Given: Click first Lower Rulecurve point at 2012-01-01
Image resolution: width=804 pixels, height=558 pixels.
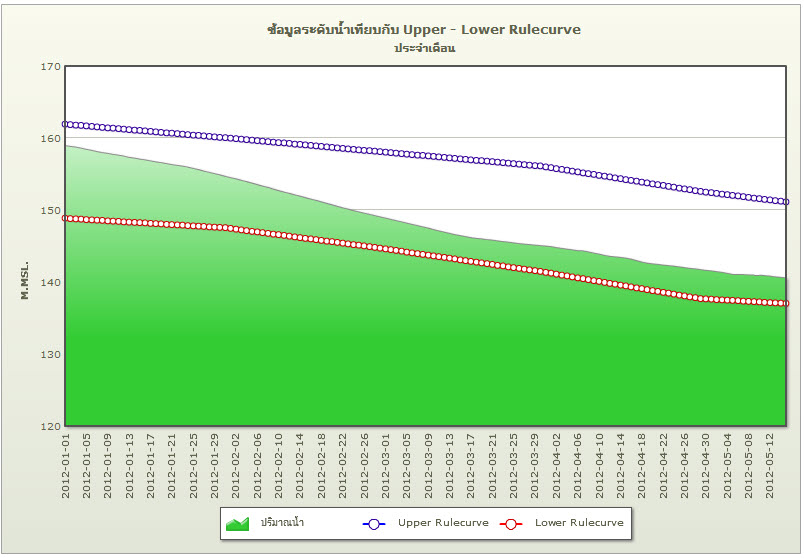Looking at the screenshot, I should [x=65, y=218].
